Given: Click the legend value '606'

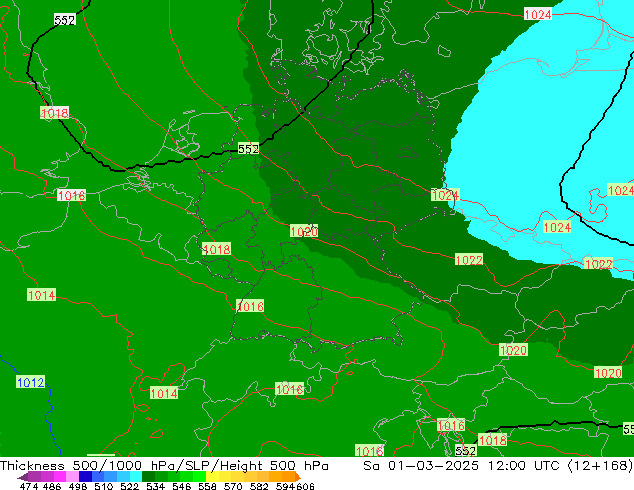Looking at the screenshot, I should (305, 486).
